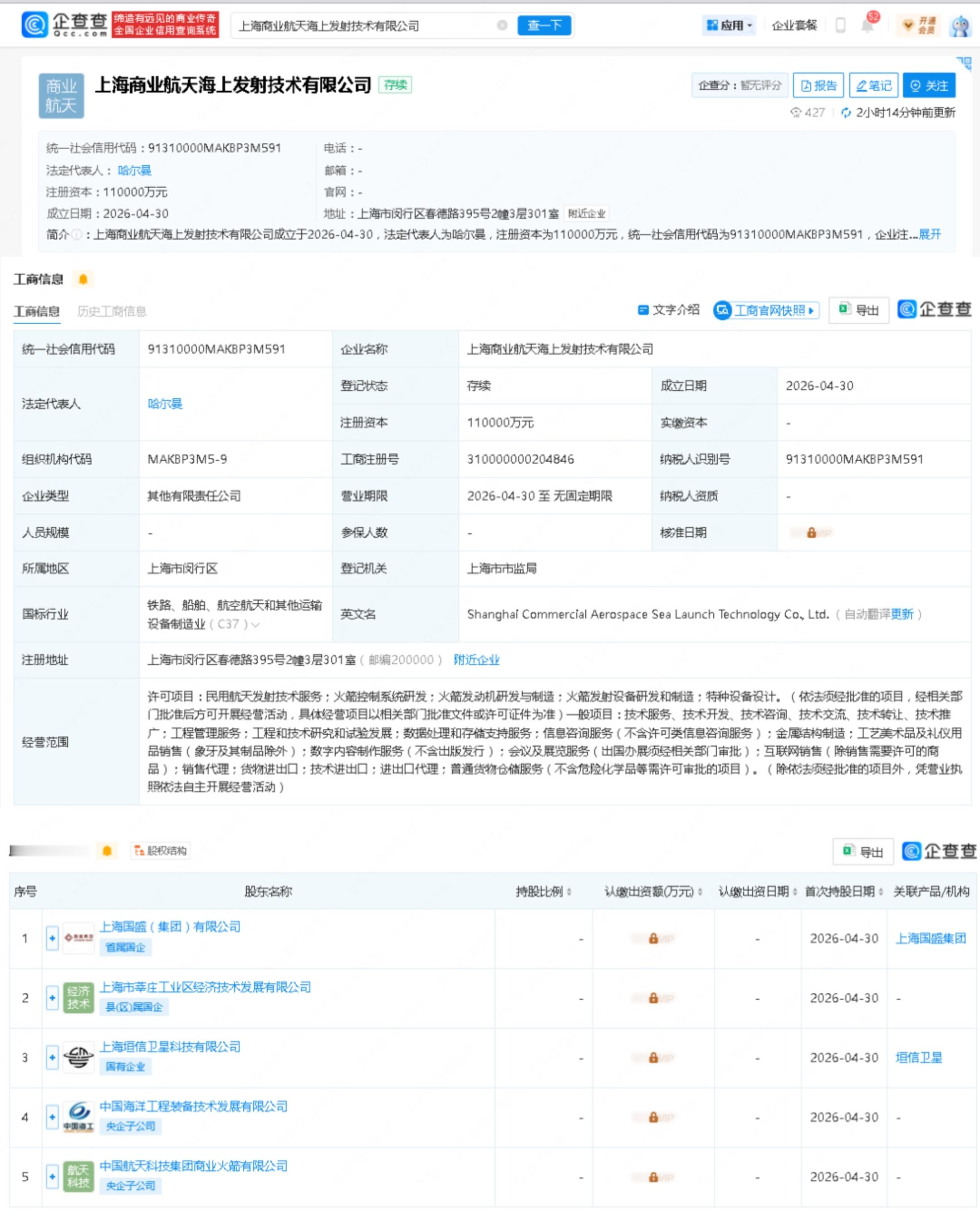Screen dimensions: 980x1221
Task: Expand shareholder 上海国盛（集团）有限公司 row
Action: (x=52, y=938)
